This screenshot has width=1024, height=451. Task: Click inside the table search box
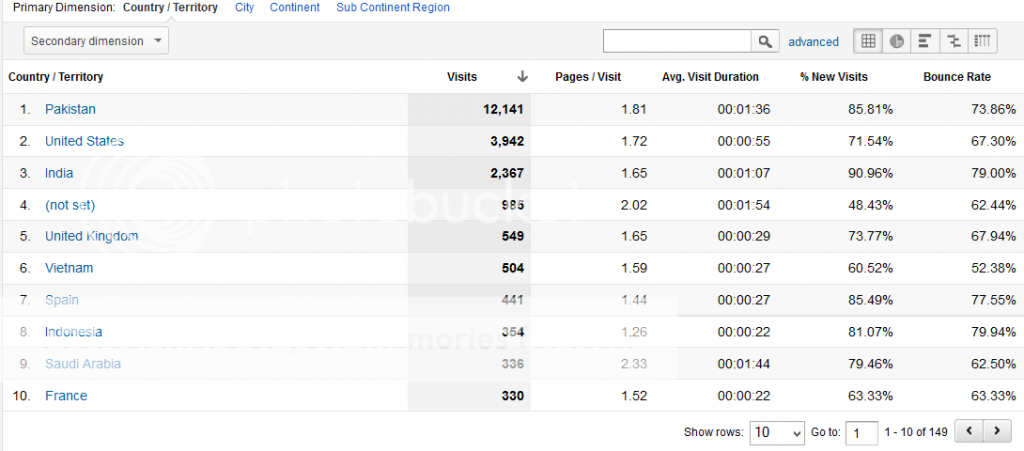click(x=677, y=41)
